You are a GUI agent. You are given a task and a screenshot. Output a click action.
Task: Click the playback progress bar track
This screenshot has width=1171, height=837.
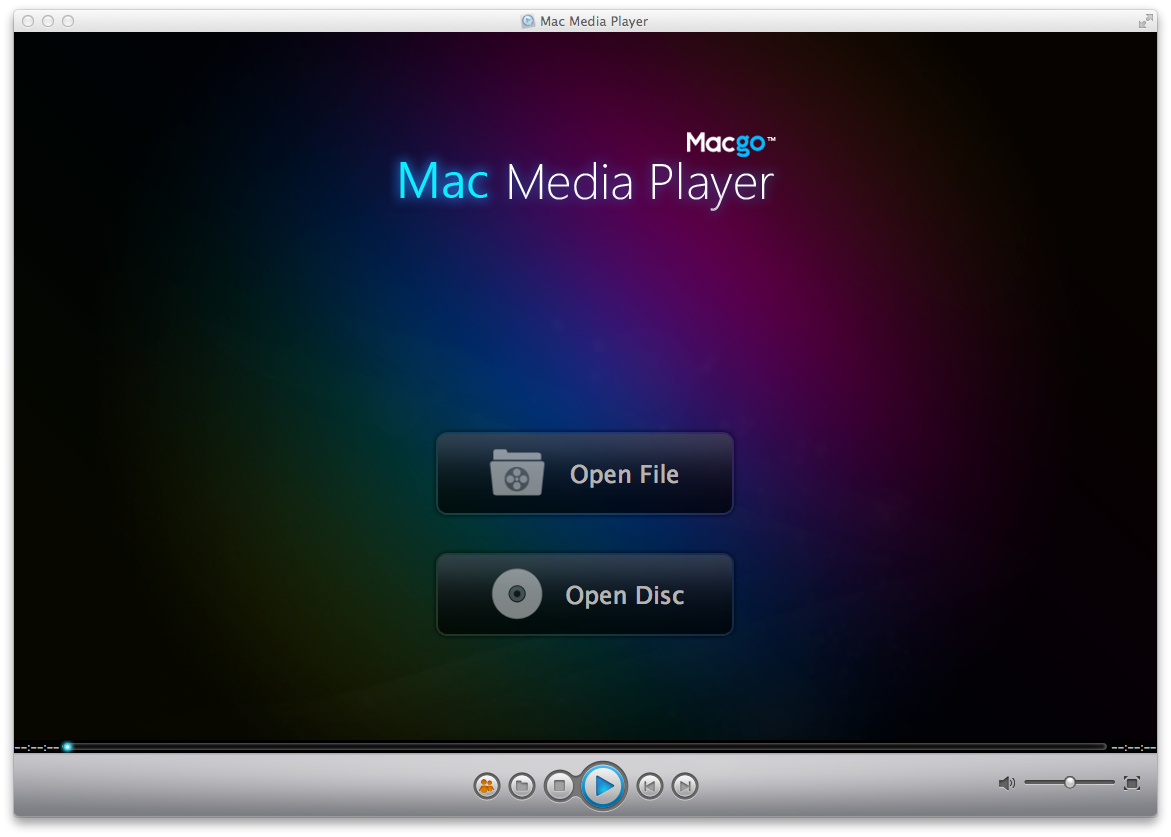coord(585,747)
